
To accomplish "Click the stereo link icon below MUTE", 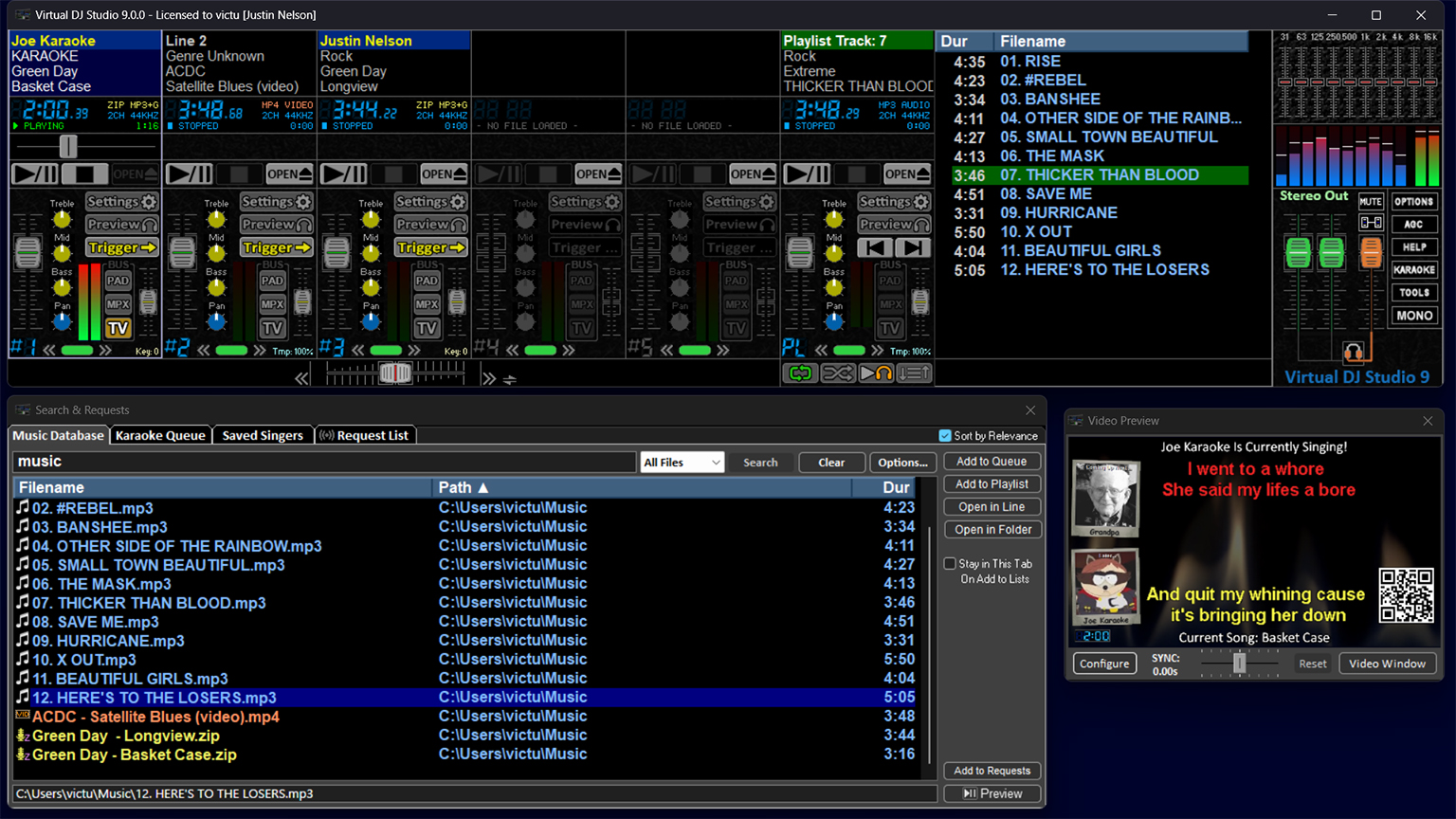I will [x=1371, y=224].
